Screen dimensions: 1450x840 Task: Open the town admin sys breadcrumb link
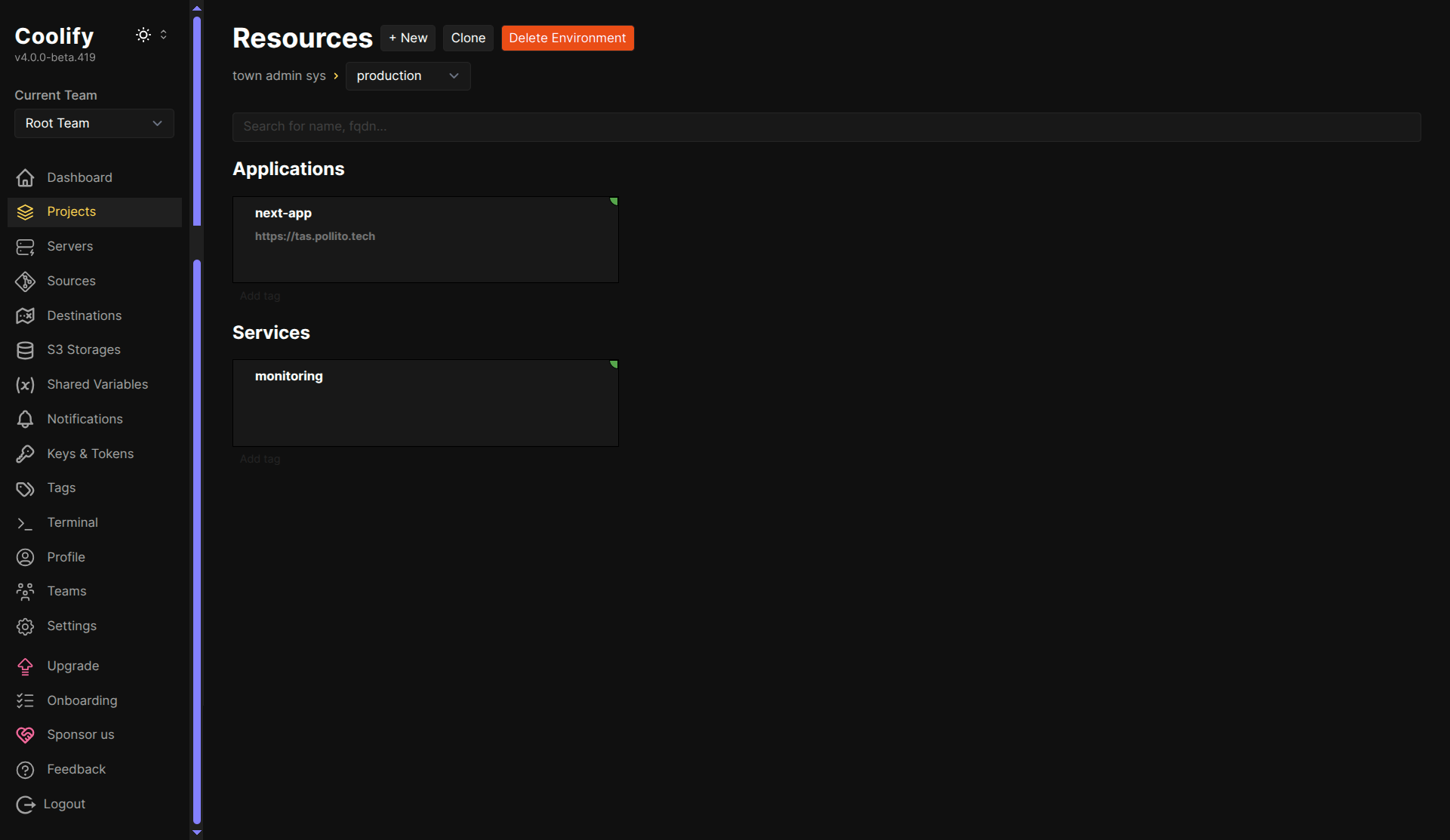[x=279, y=75]
